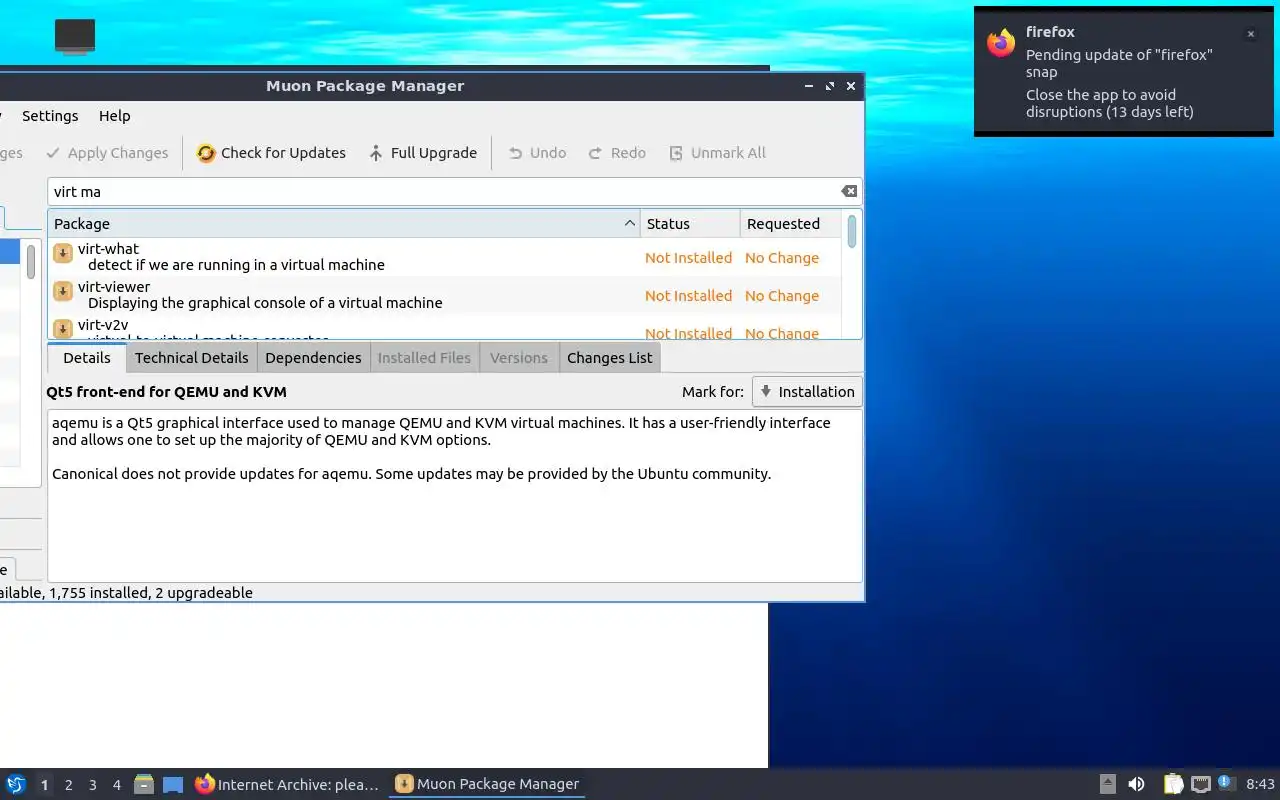The height and width of the screenshot is (800, 1280).
Task: Open the Lubuntu application menu
Action: point(16,784)
